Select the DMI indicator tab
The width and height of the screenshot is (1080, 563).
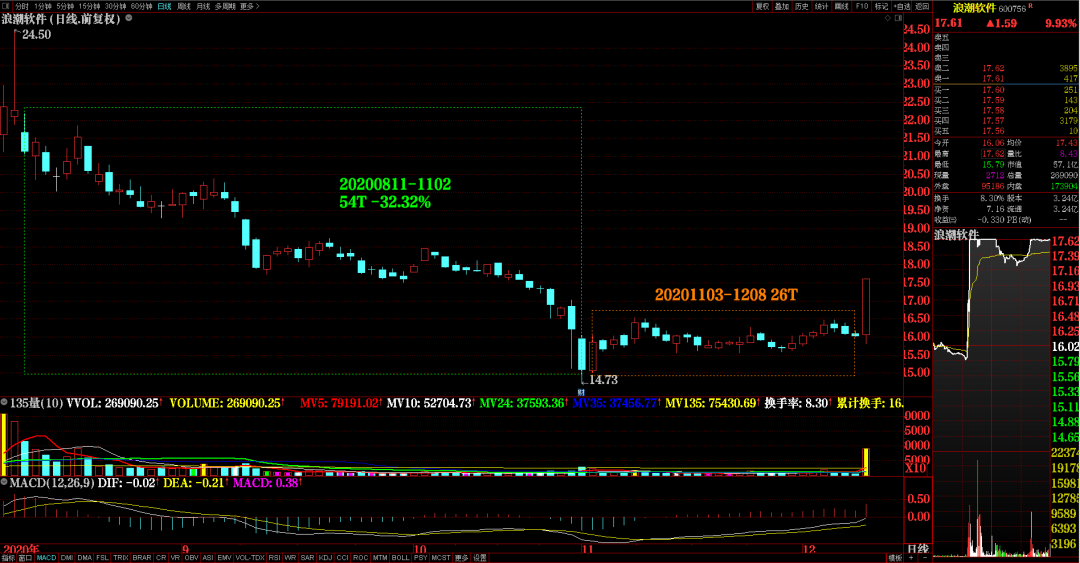[x=67, y=557]
